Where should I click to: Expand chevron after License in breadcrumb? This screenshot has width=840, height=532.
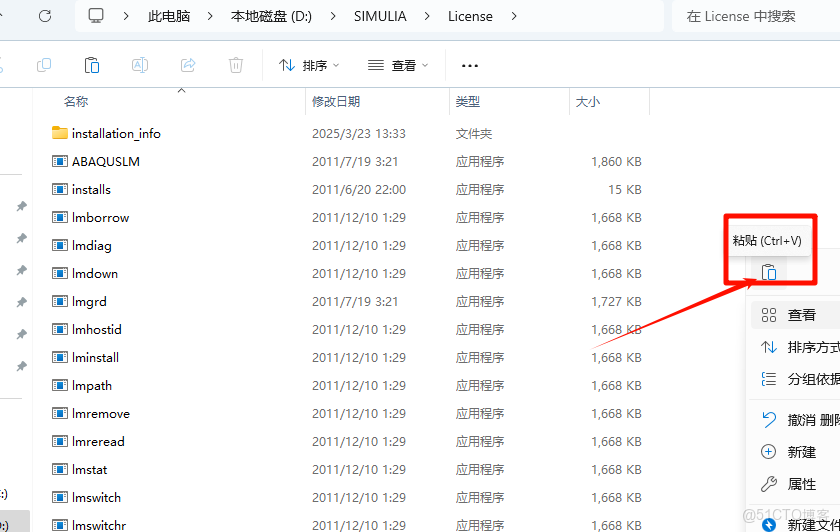[x=514, y=17]
